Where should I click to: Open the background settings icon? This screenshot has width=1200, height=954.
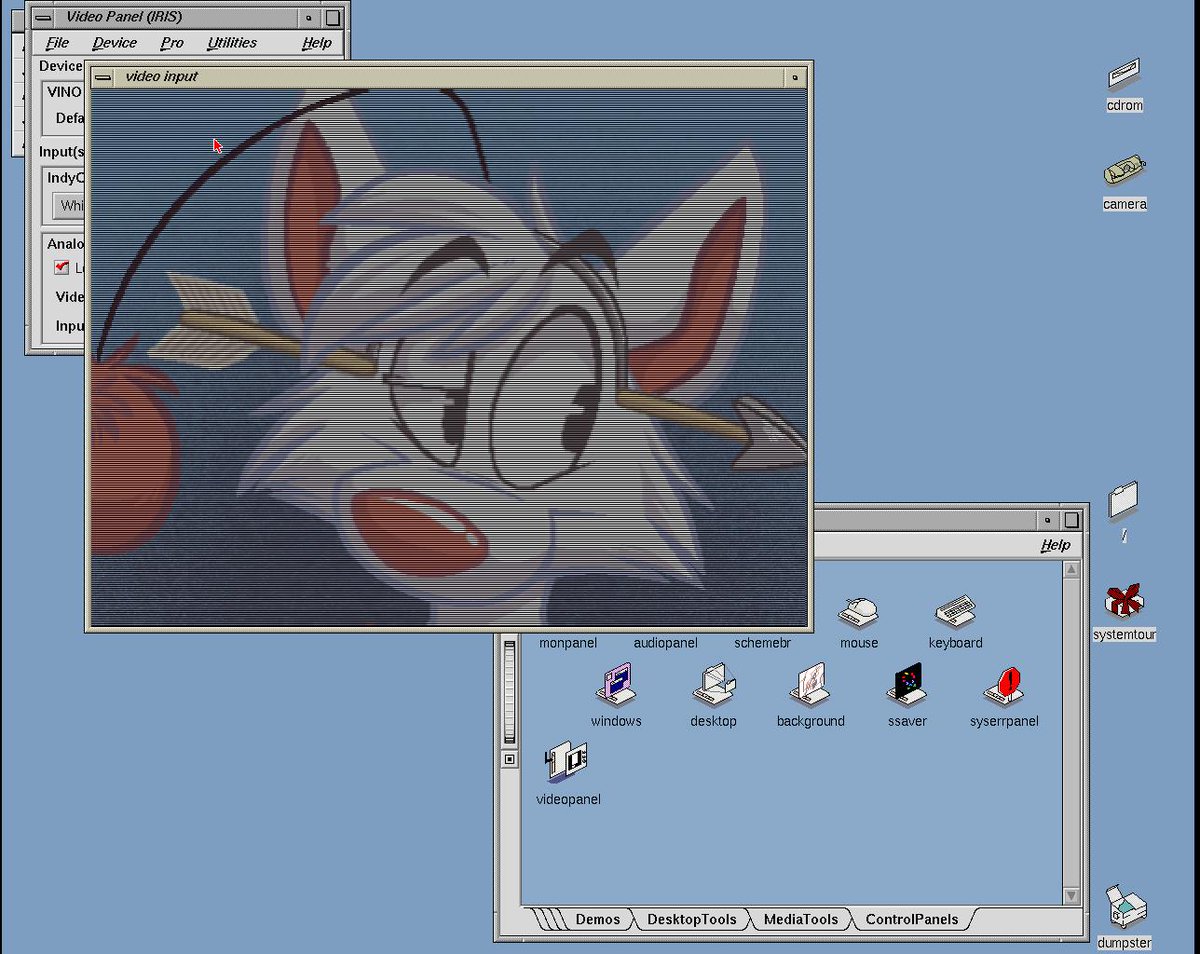[810, 685]
